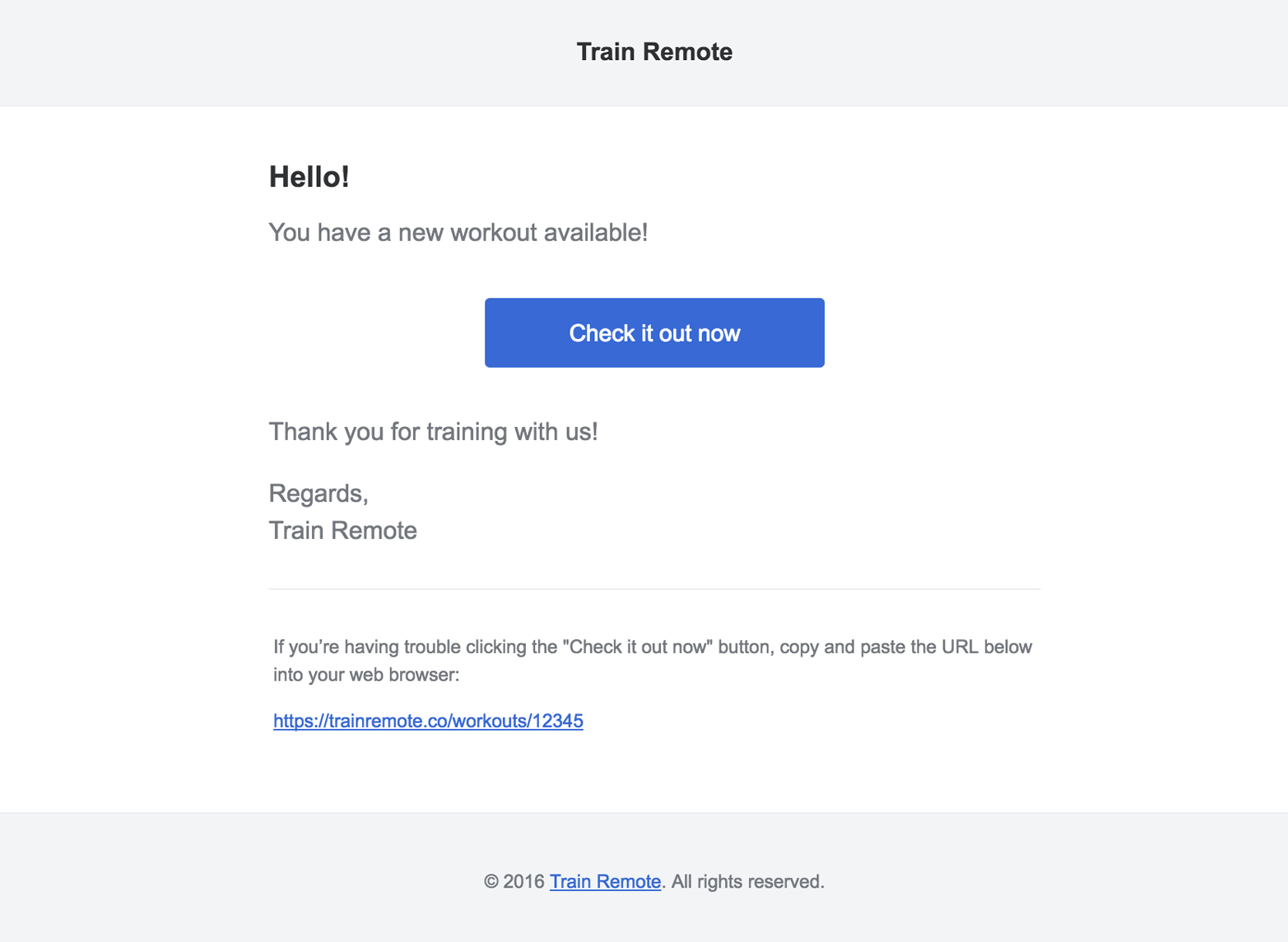Image resolution: width=1288 pixels, height=942 pixels.
Task: Select the new workout announcement text
Action: tap(458, 233)
